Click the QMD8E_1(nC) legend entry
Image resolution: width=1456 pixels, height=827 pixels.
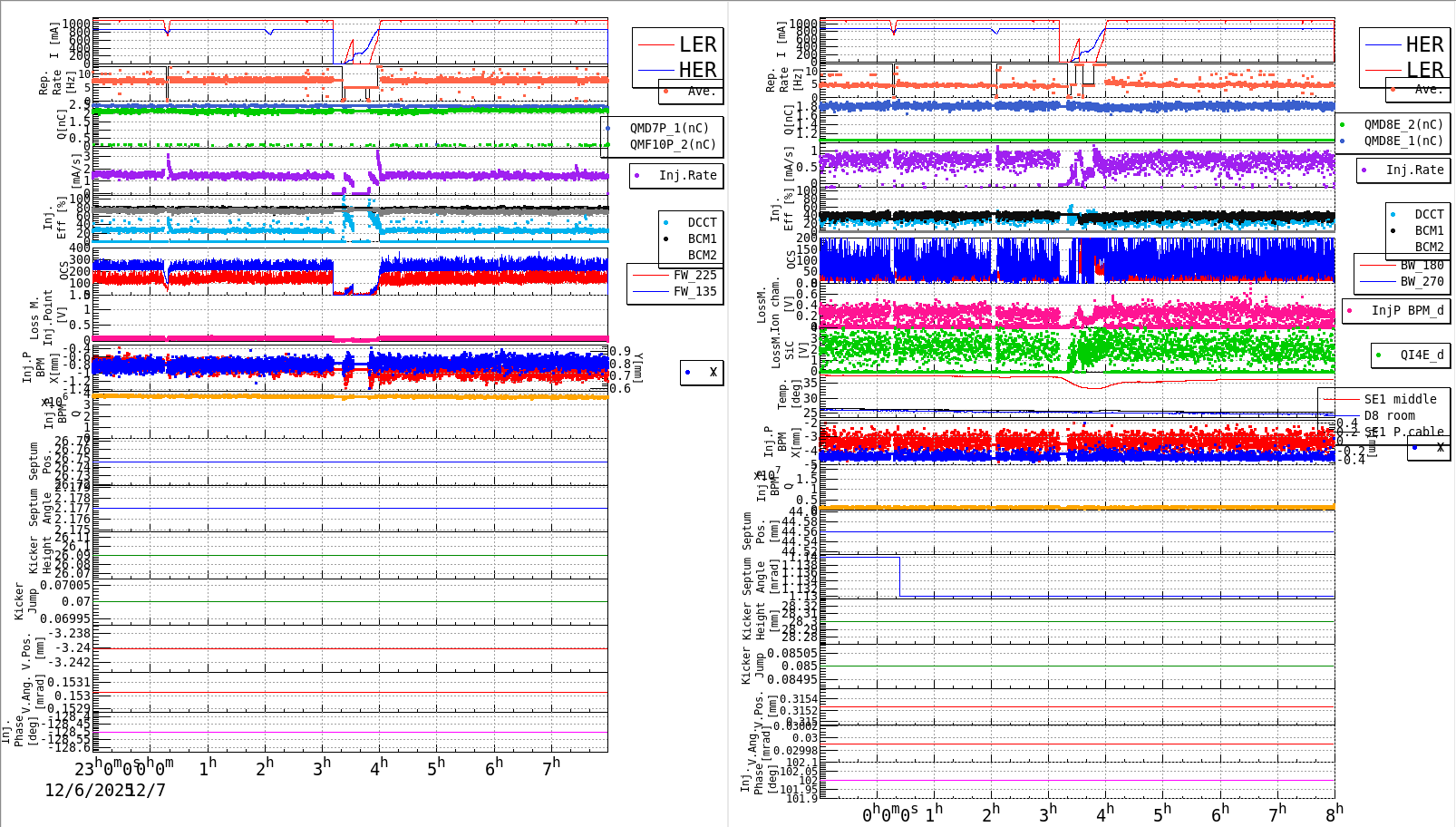1403,141
